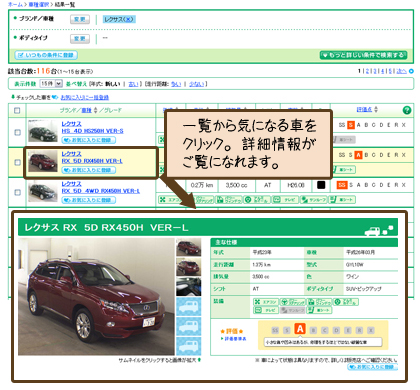Click the RX 5D 4WD car thumbnail
420x390 pixels.
coord(43,192)
